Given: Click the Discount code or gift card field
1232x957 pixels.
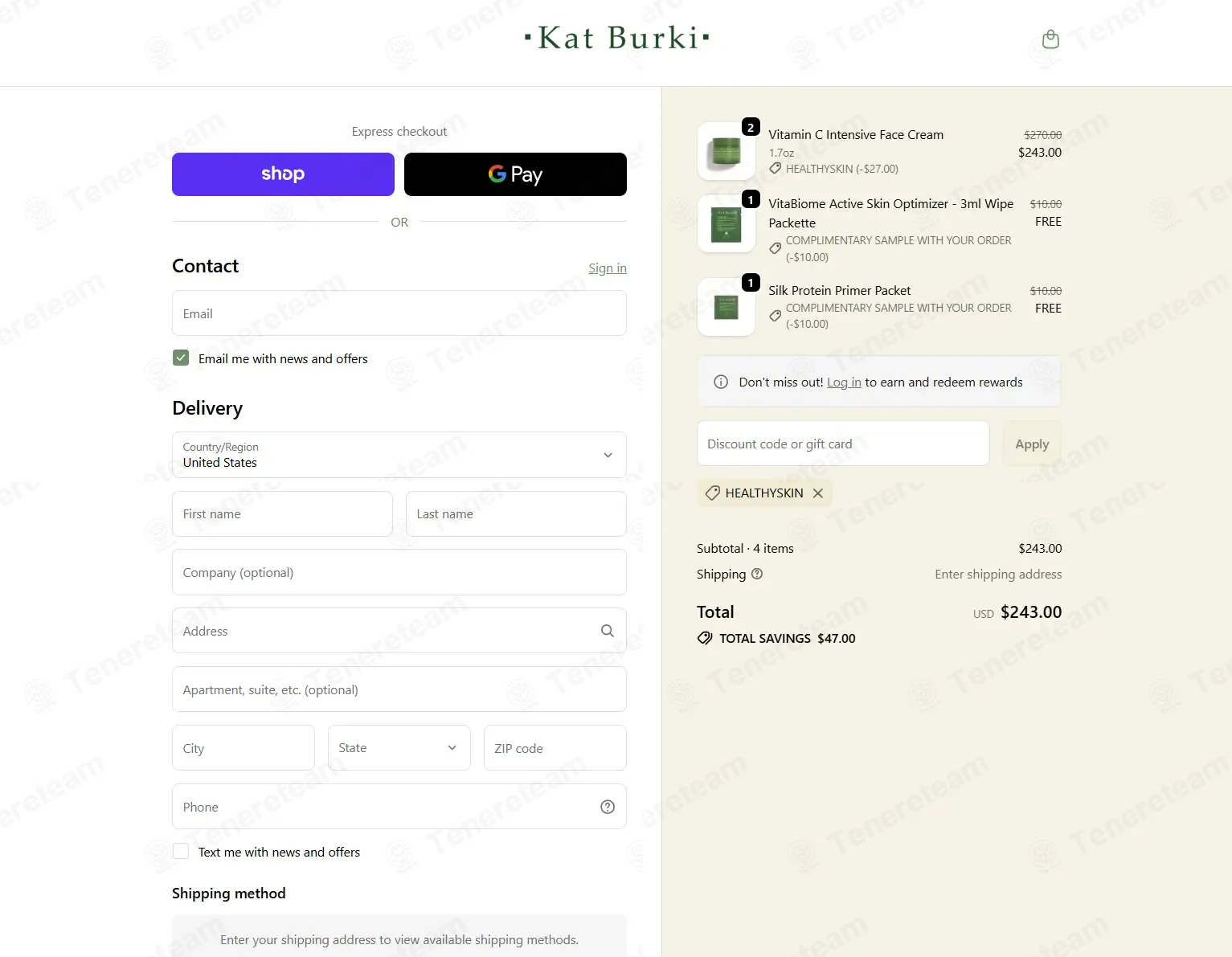Looking at the screenshot, I should 843,444.
